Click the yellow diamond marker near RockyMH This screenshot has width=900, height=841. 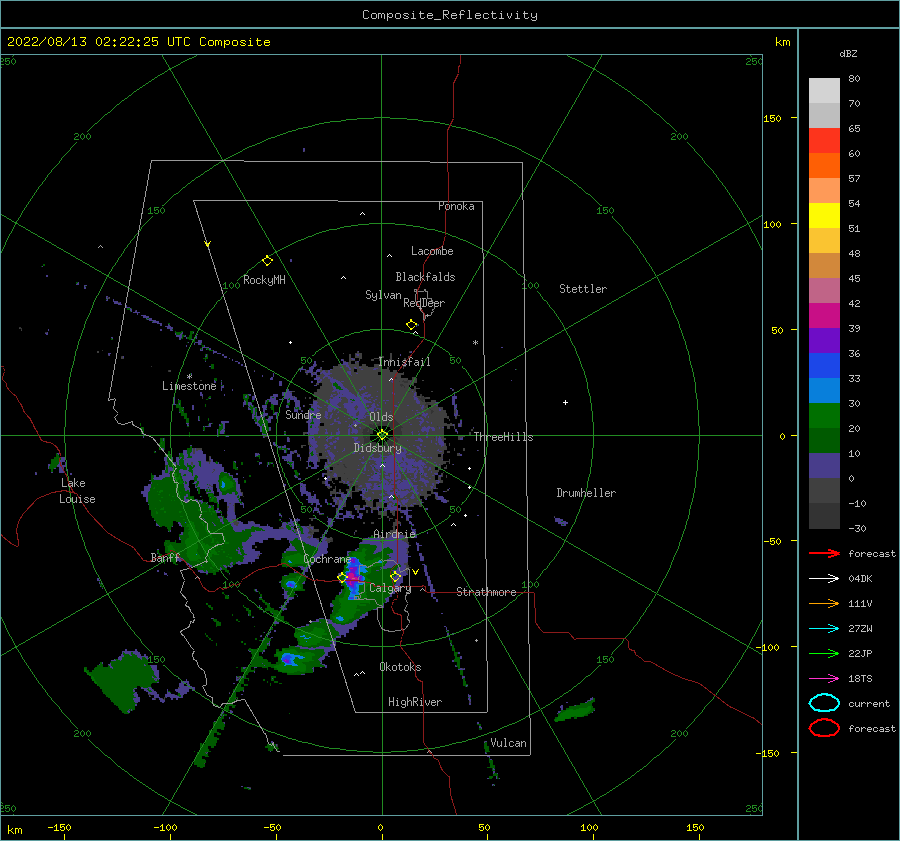267,261
